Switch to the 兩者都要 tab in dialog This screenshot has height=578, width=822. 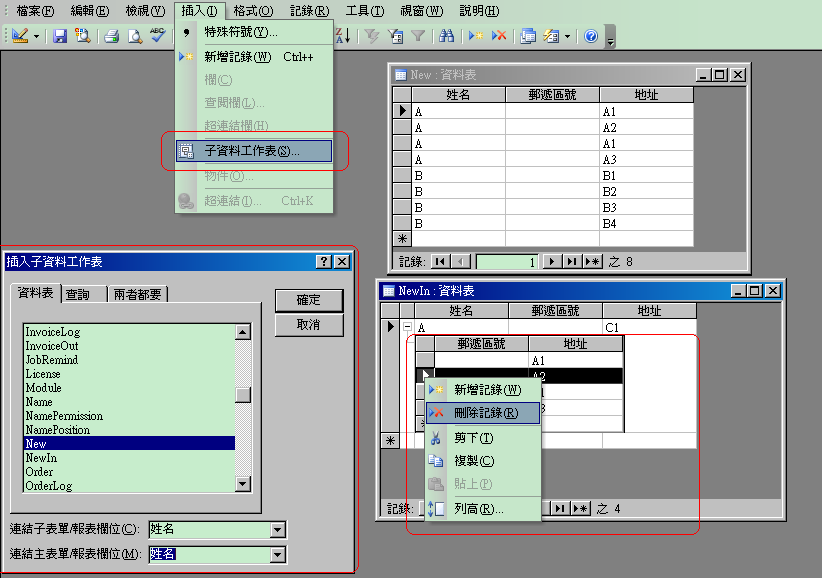coord(137,295)
